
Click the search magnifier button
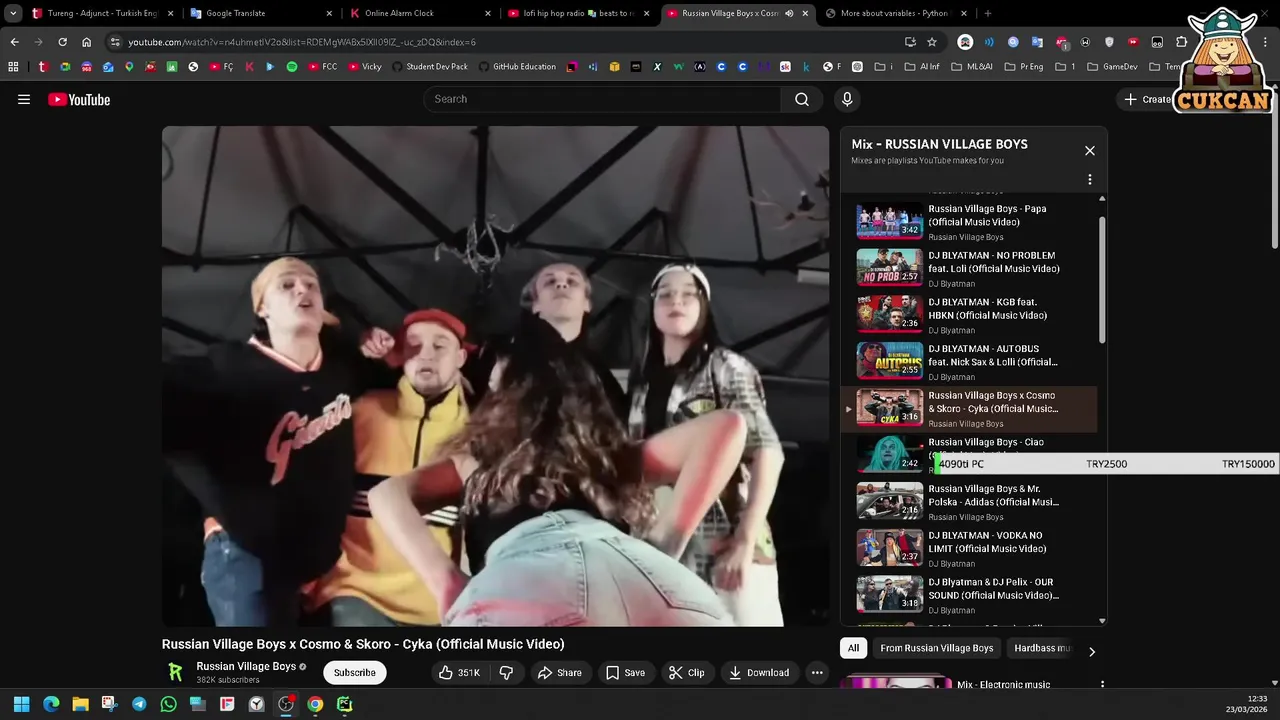click(x=802, y=99)
